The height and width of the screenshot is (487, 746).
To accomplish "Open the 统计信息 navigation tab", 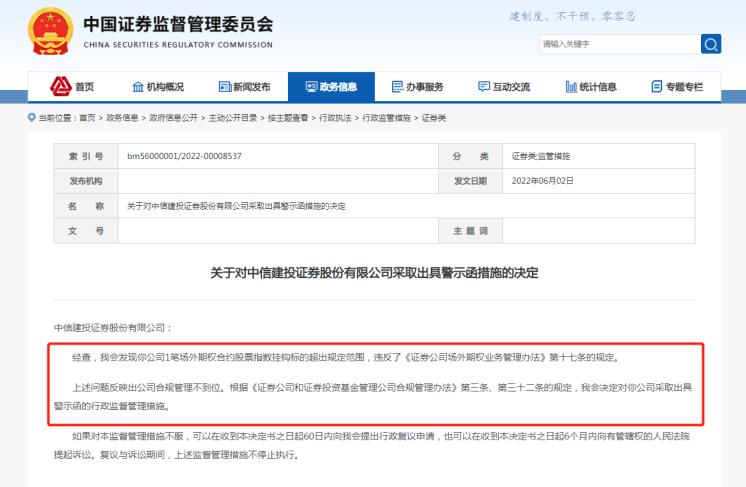I will 591,87.
